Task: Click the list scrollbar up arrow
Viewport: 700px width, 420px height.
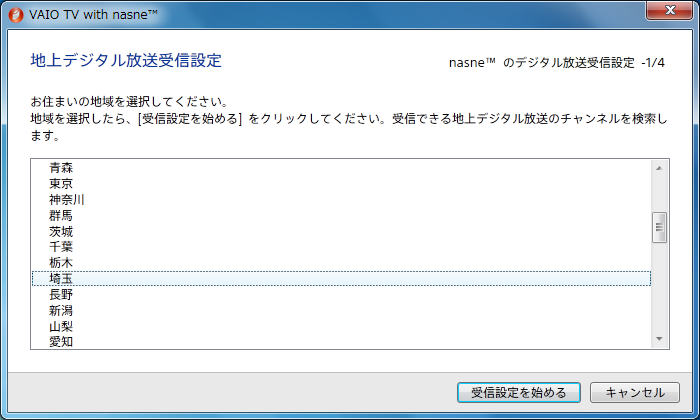Action: (659, 168)
